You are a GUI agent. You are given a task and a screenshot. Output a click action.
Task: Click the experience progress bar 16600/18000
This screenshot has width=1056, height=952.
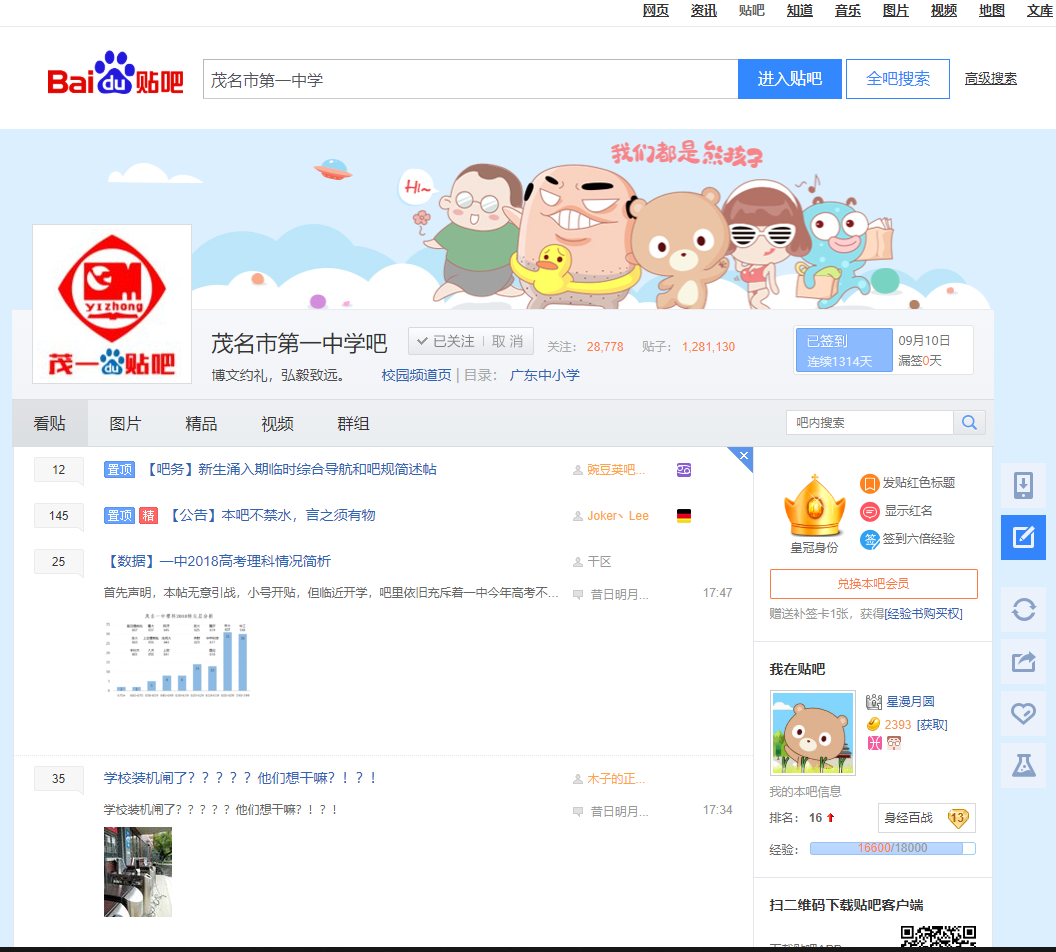point(892,848)
